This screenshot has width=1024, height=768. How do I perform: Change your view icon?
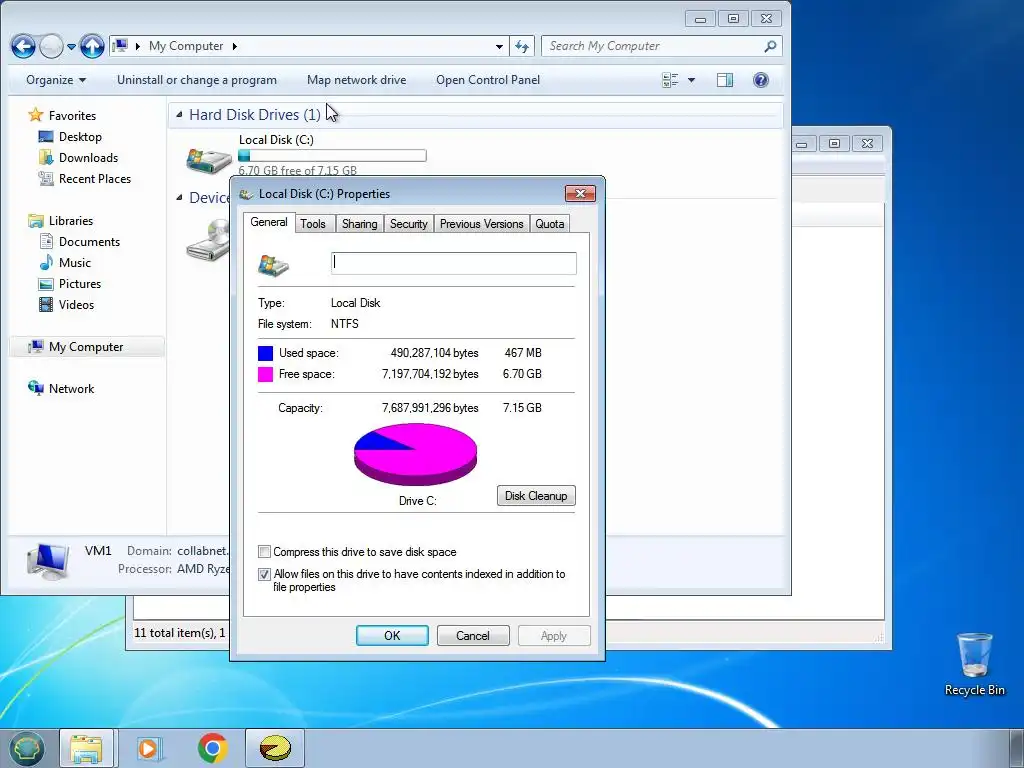tap(670, 80)
